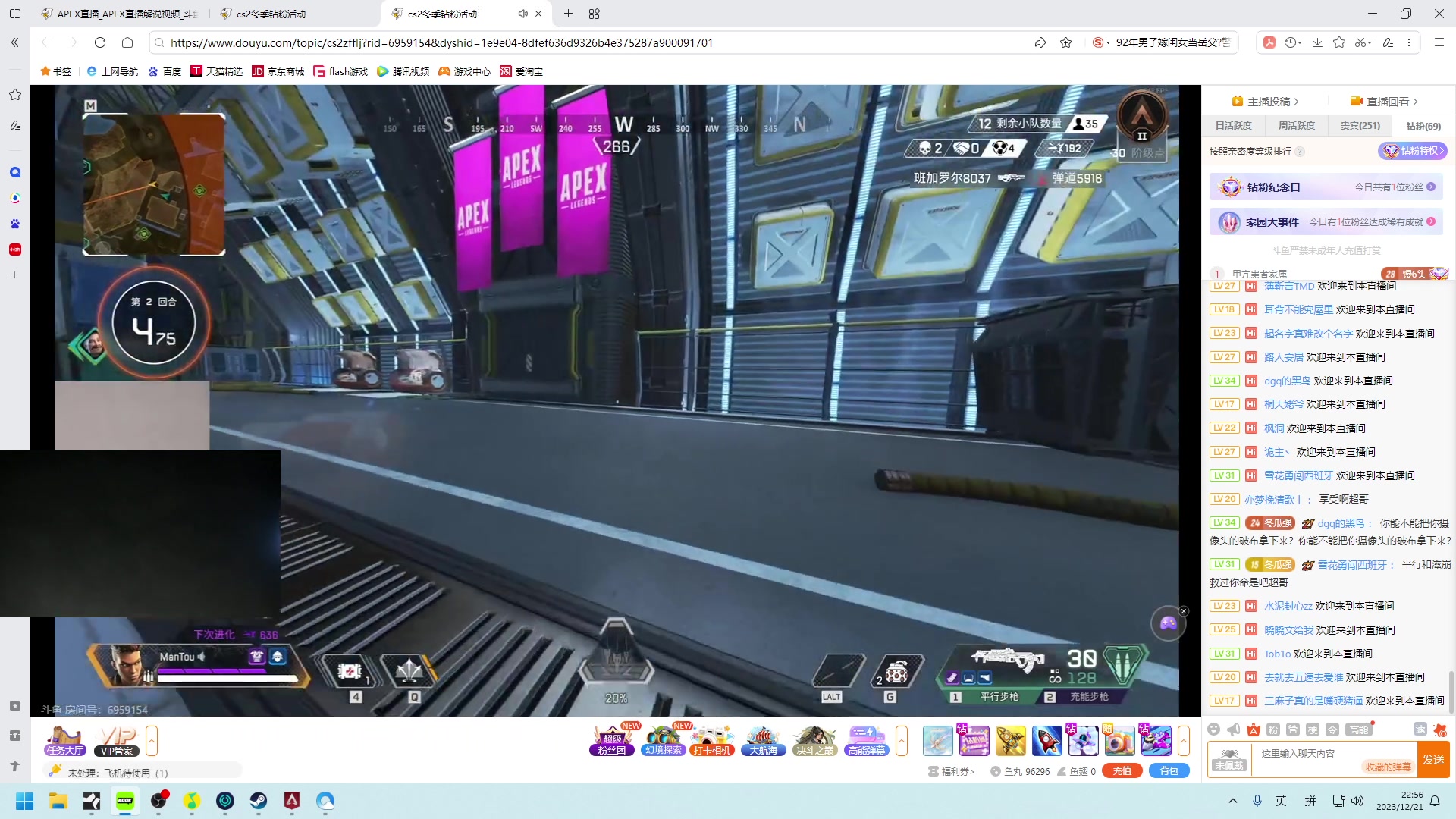Reload the page with the refresh icon

click(x=100, y=42)
